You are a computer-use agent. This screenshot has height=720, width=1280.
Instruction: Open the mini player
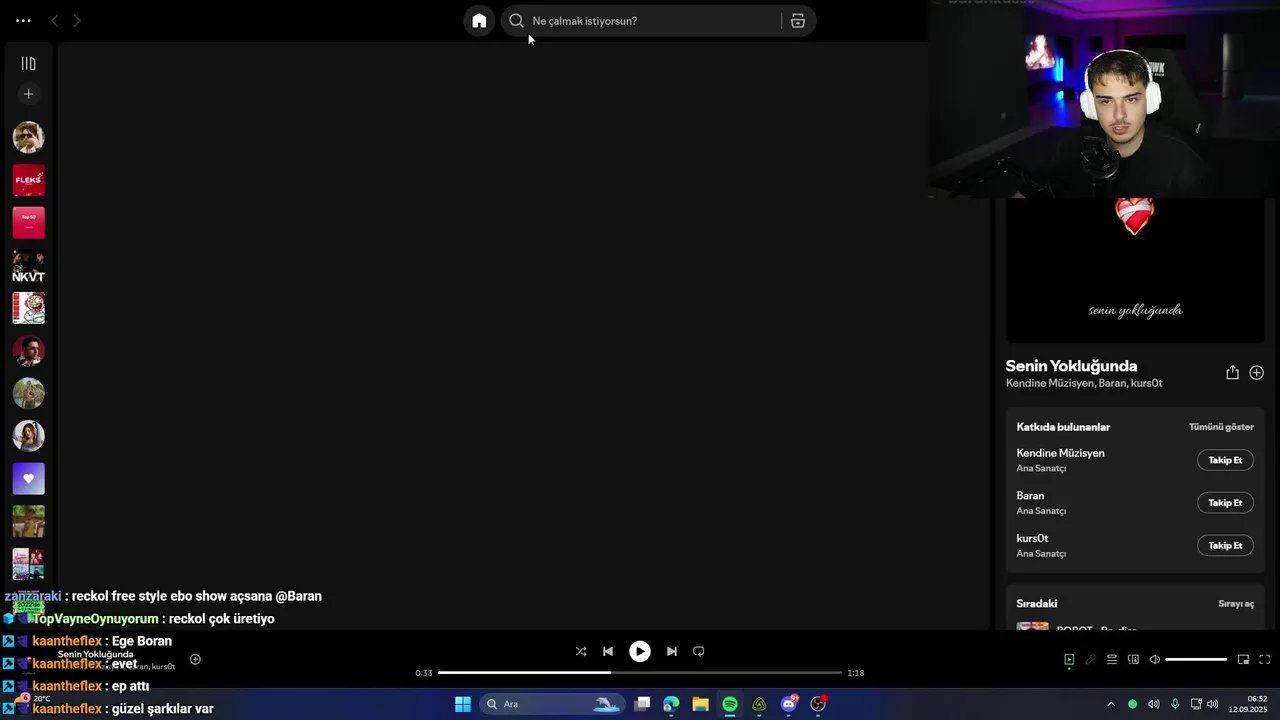(x=1243, y=660)
